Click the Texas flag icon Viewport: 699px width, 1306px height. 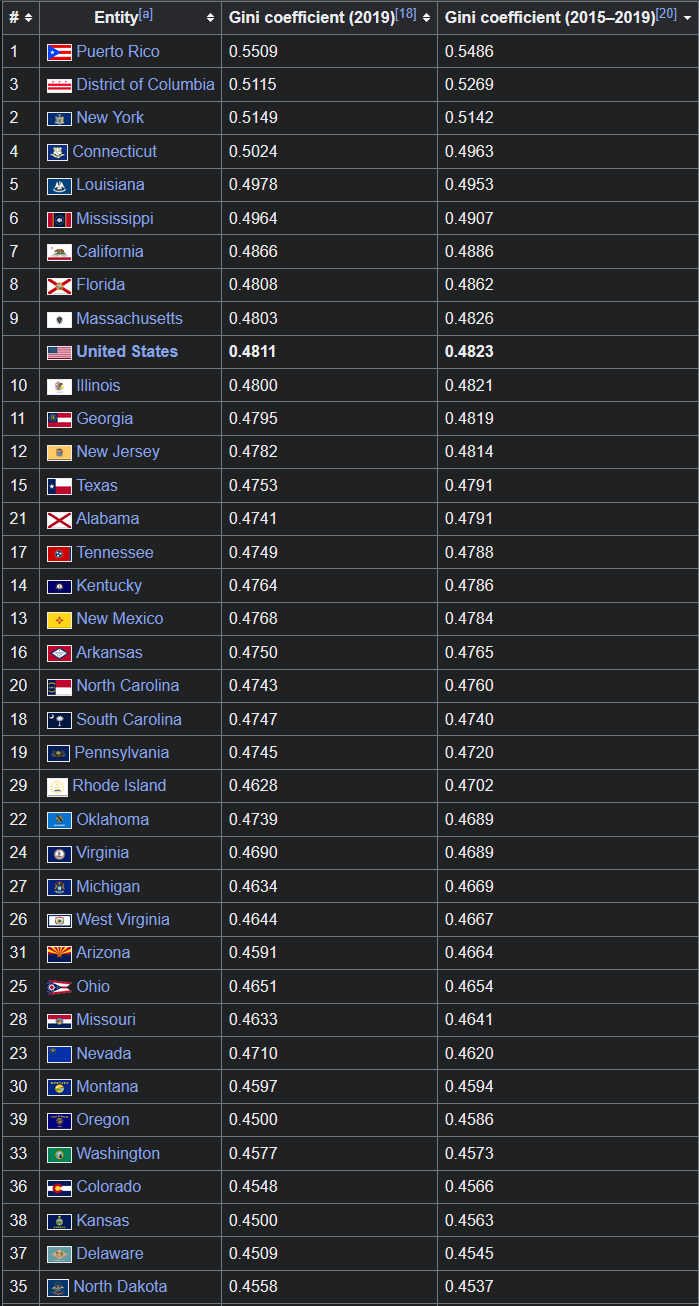pos(59,486)
